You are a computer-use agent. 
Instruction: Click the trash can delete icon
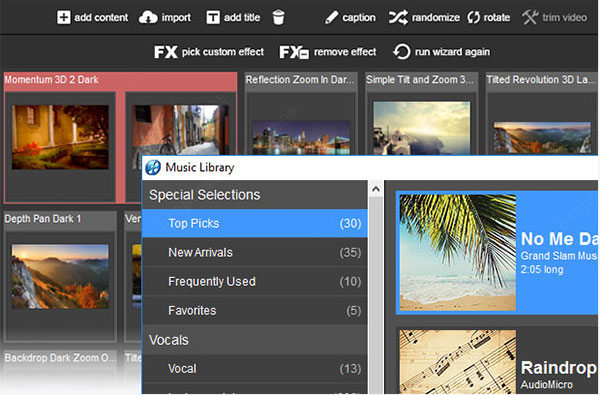[279, 18]
